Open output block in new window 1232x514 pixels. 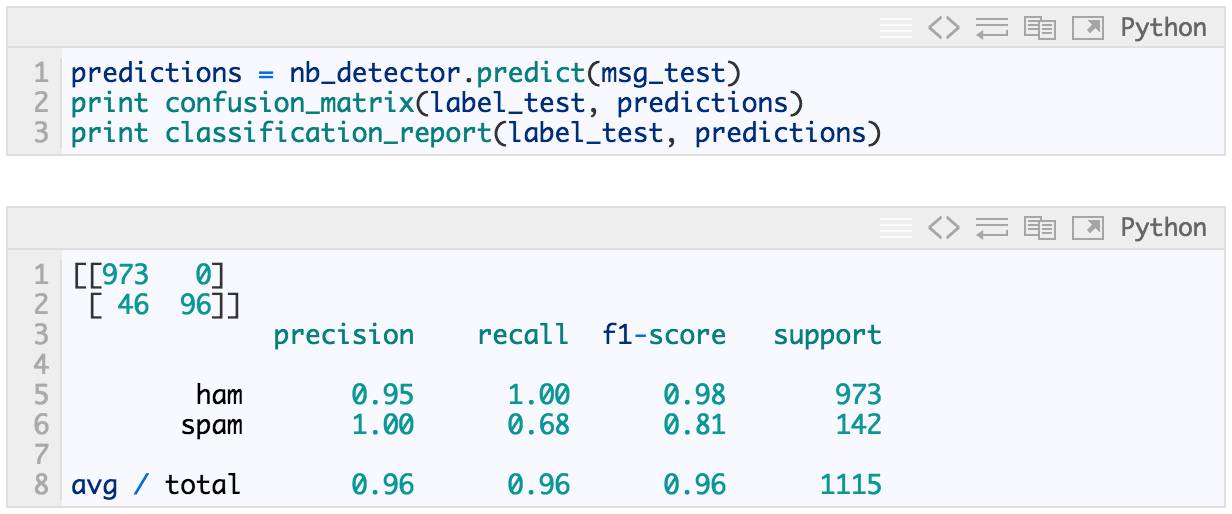(x=1087, y=228)
